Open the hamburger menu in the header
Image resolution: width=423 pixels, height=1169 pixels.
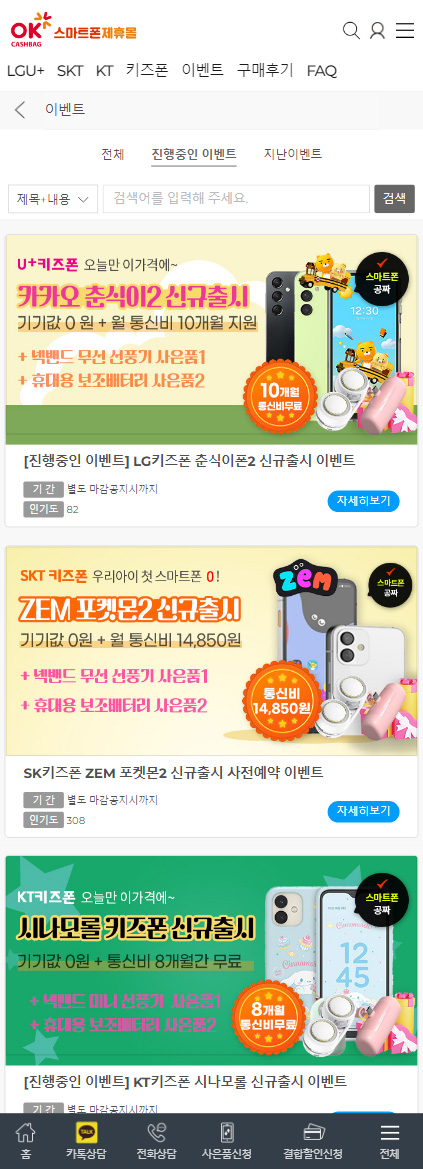405,31
